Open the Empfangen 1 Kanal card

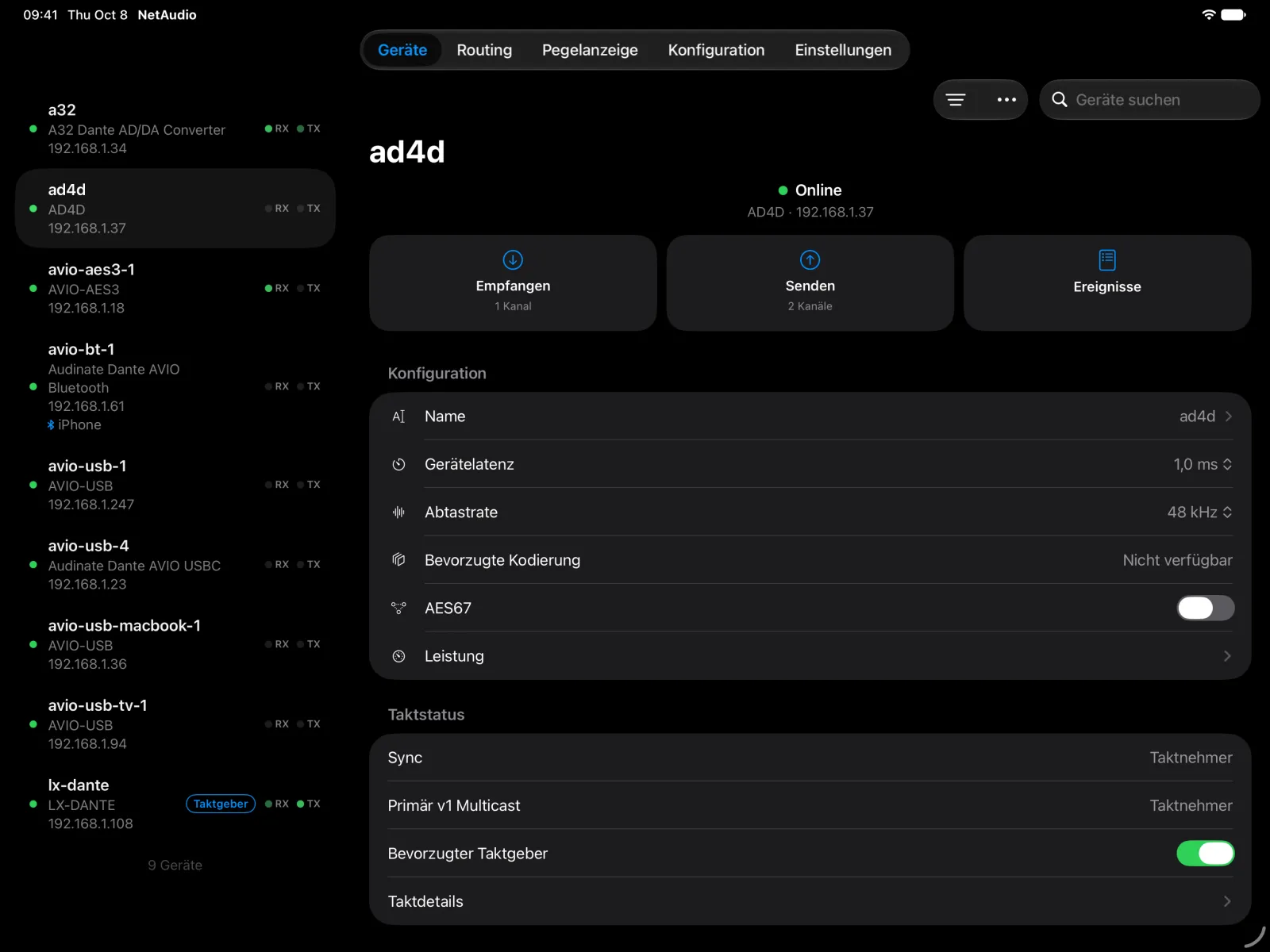513,282
